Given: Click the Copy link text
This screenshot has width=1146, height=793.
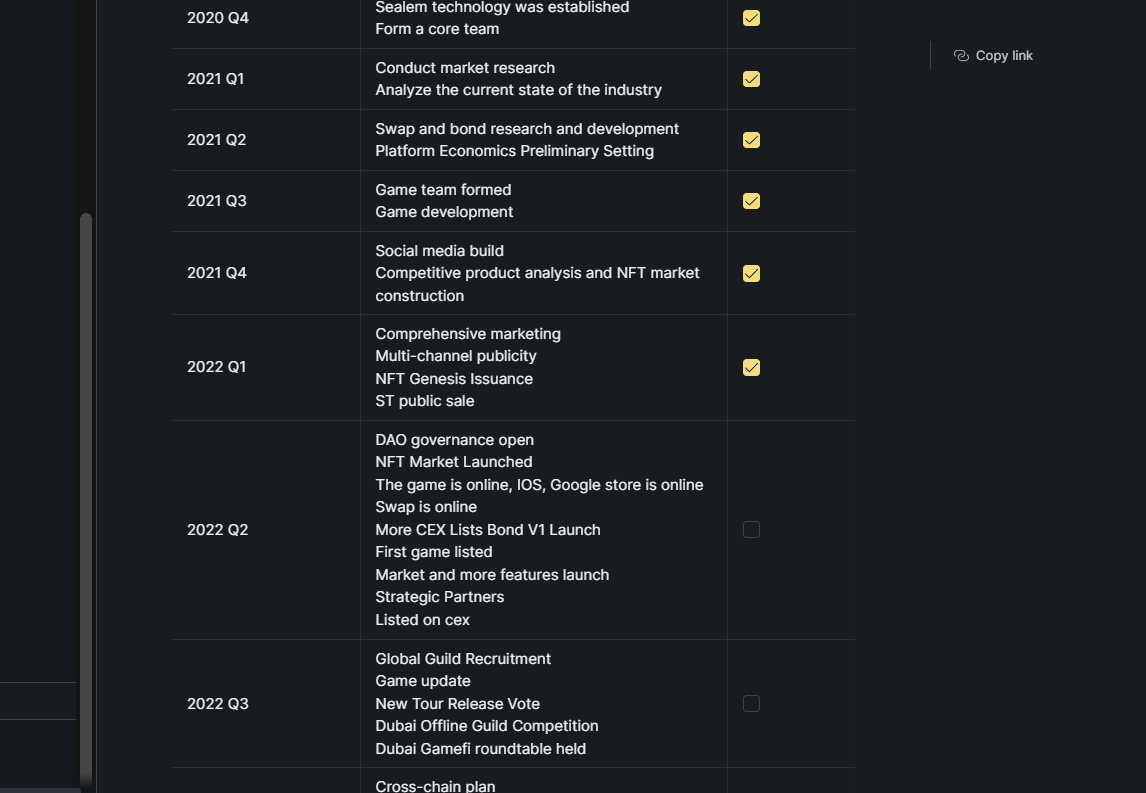Looking at the screenshot, I should pos(1004,56).
